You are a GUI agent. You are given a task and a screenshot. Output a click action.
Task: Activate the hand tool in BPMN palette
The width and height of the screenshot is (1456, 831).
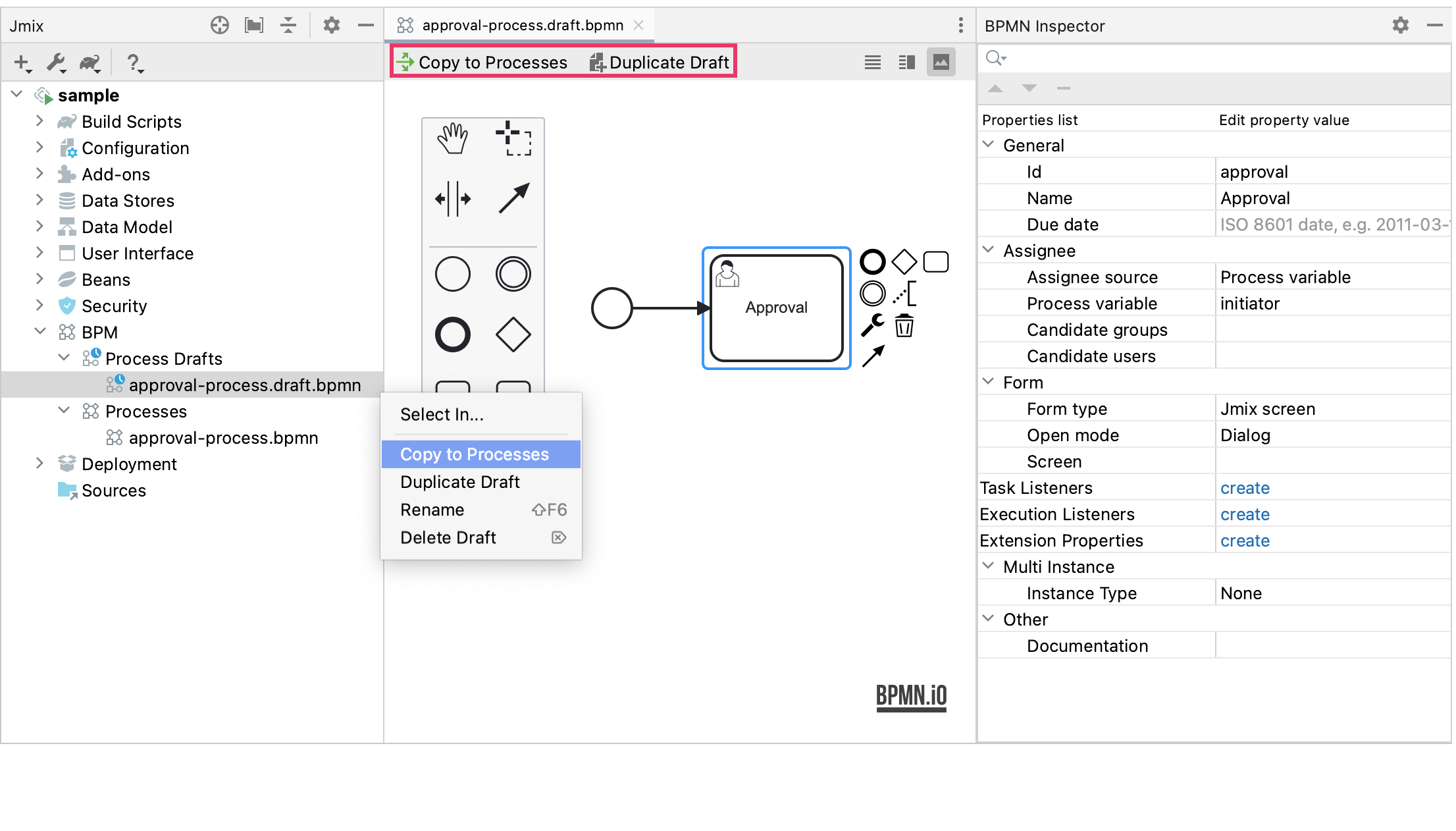(452, 139)
